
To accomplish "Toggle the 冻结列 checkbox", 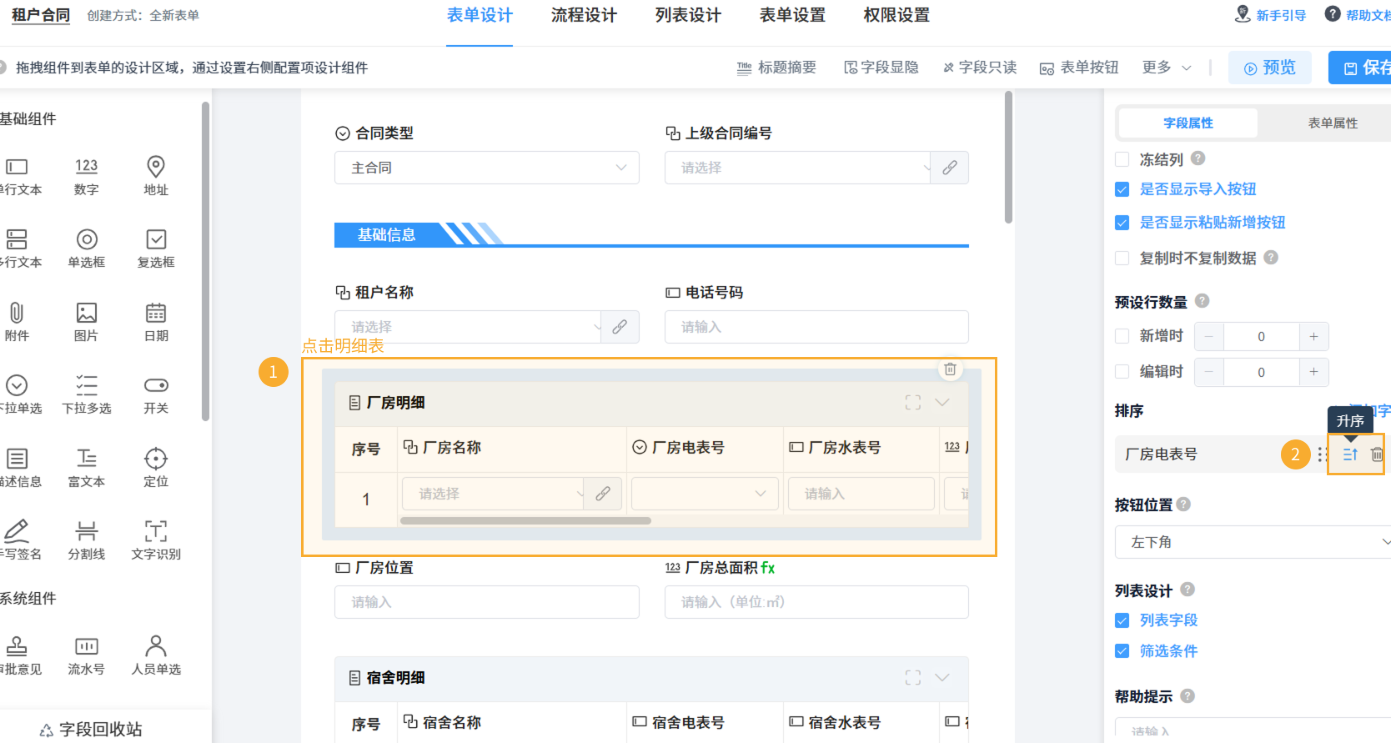I will pos(1122,159).
